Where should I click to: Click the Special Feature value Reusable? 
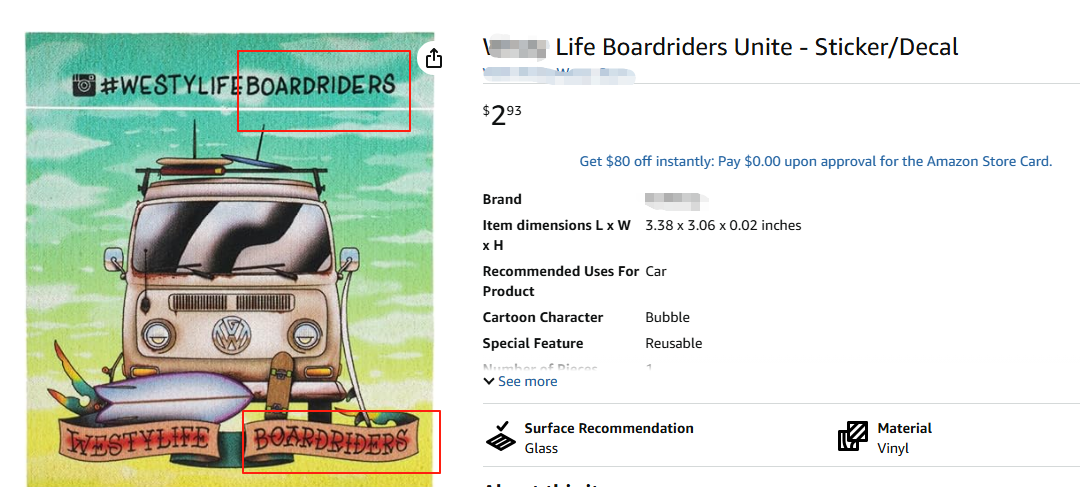(x=673, y=343)
